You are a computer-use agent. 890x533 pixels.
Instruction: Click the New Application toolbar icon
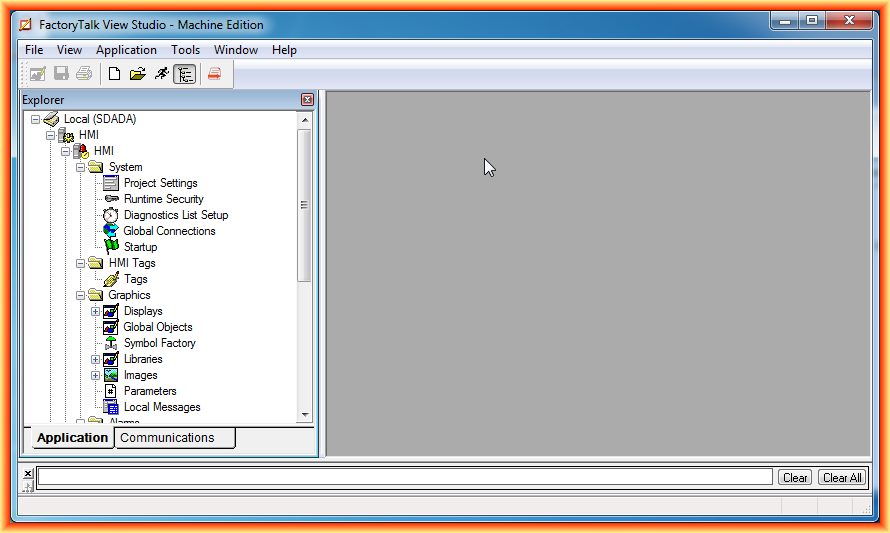click(x=115, y=74)
